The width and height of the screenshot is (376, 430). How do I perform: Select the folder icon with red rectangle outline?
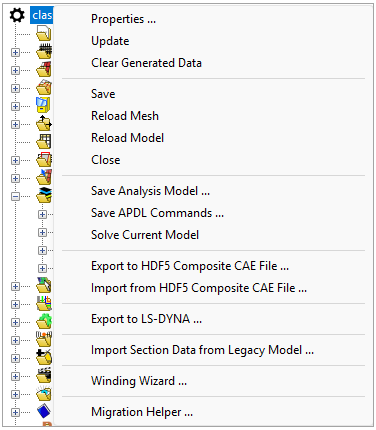tap(44, 160)
